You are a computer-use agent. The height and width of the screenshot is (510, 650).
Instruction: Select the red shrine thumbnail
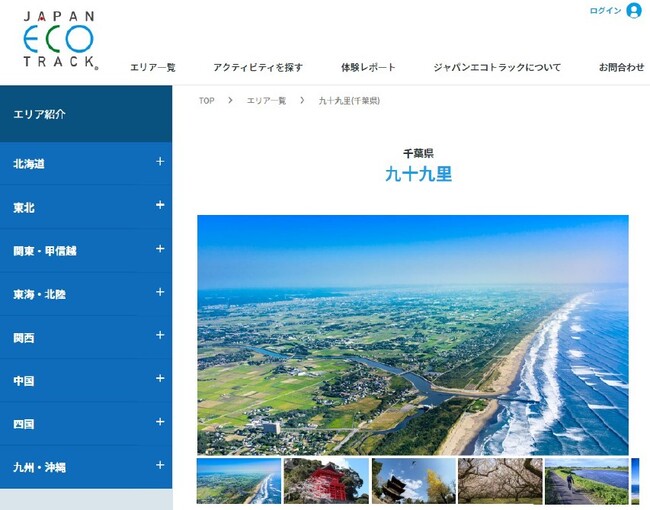326,481
